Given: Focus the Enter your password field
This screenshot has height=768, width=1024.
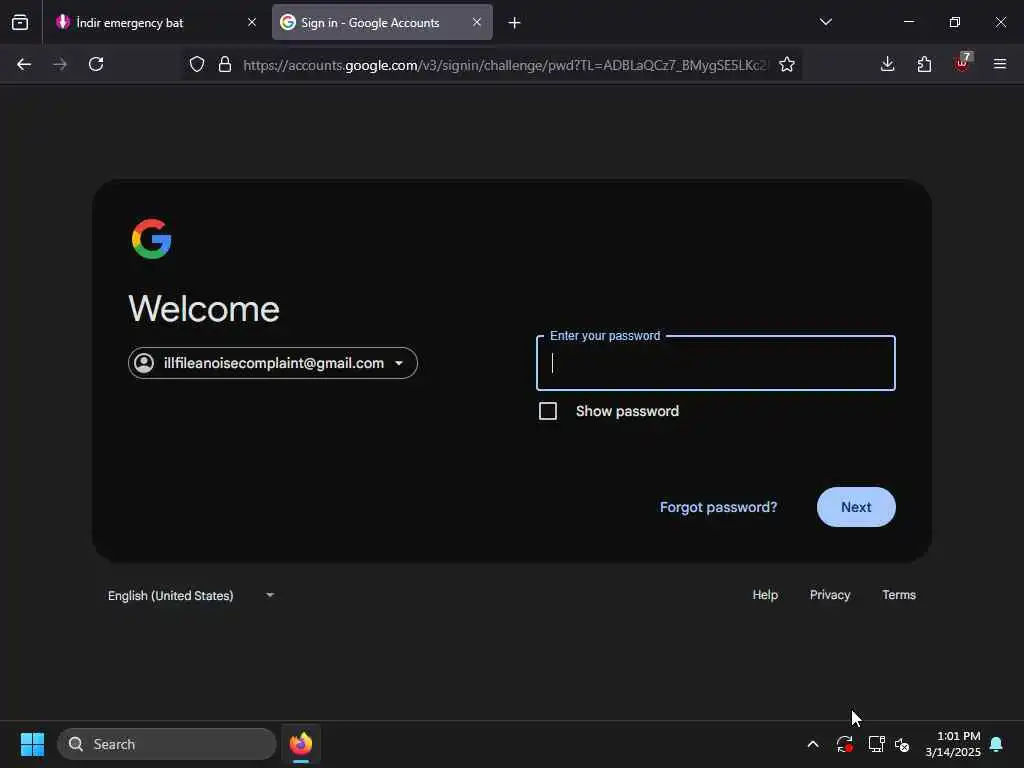Looking at the screenshot, I should tap(716, 363).
